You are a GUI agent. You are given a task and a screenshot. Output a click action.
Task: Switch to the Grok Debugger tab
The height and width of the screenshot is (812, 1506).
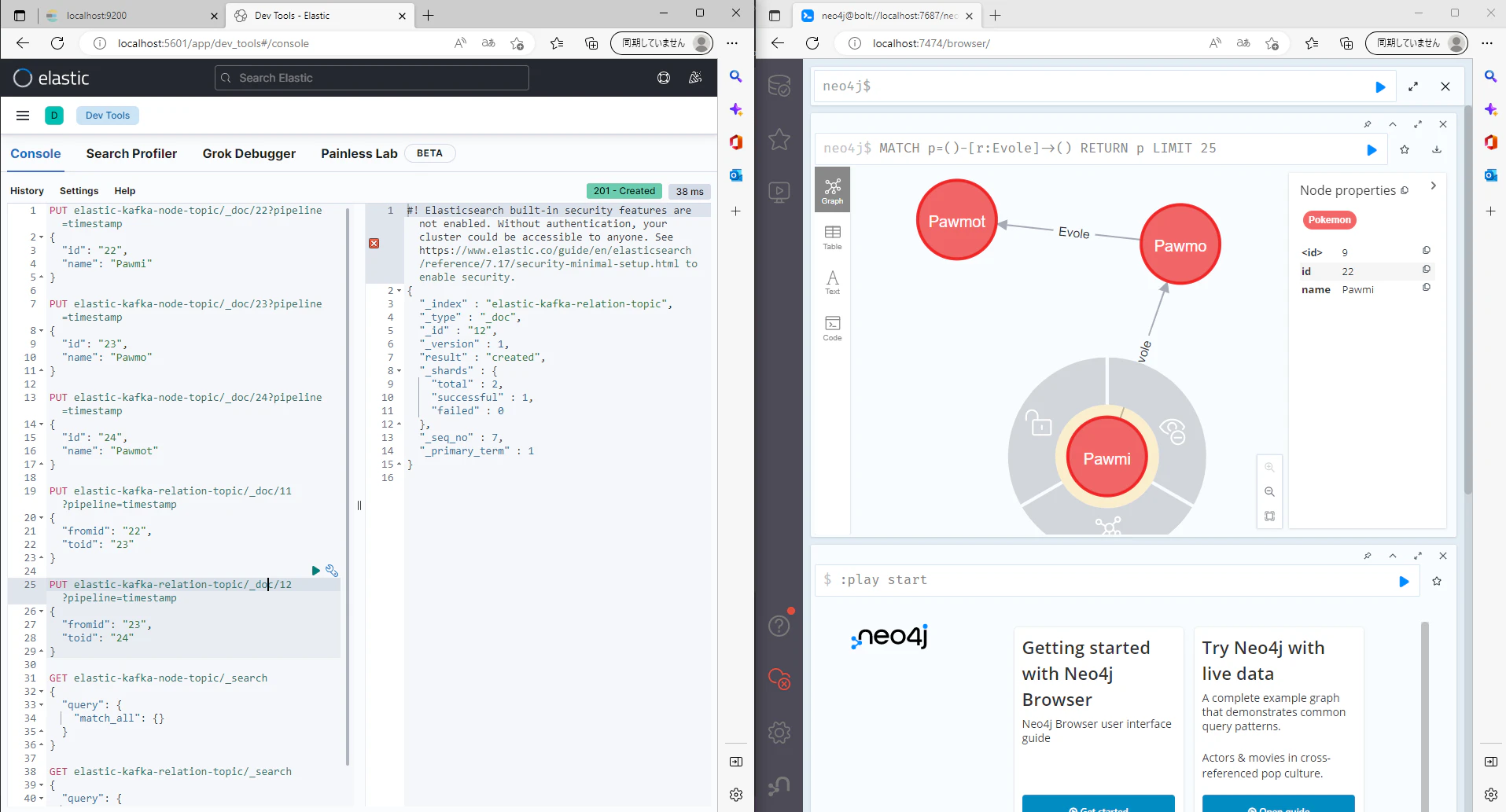(x=249, y=154)
